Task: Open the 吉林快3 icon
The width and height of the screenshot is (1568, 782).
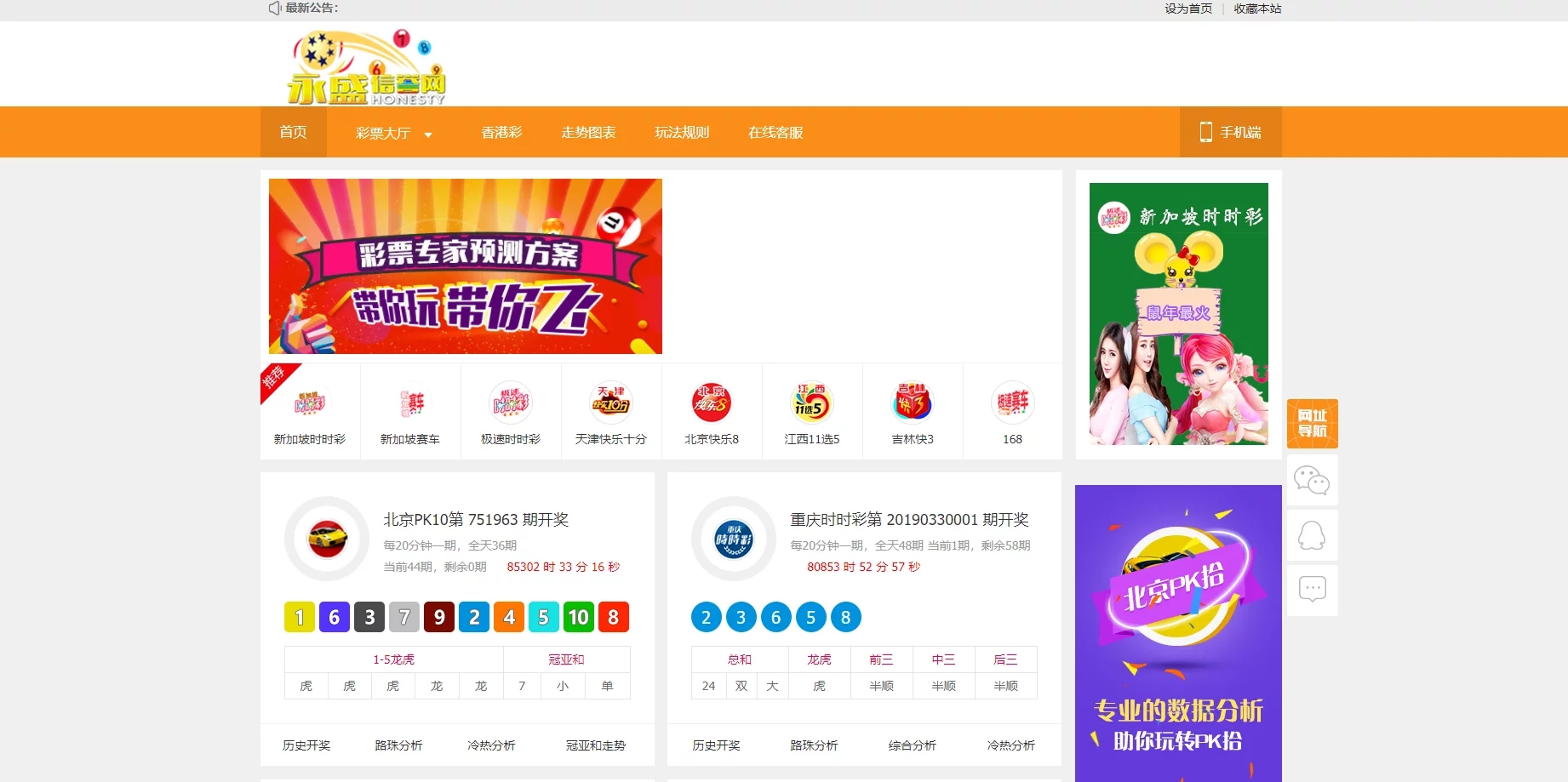Action: coord(913,402)
